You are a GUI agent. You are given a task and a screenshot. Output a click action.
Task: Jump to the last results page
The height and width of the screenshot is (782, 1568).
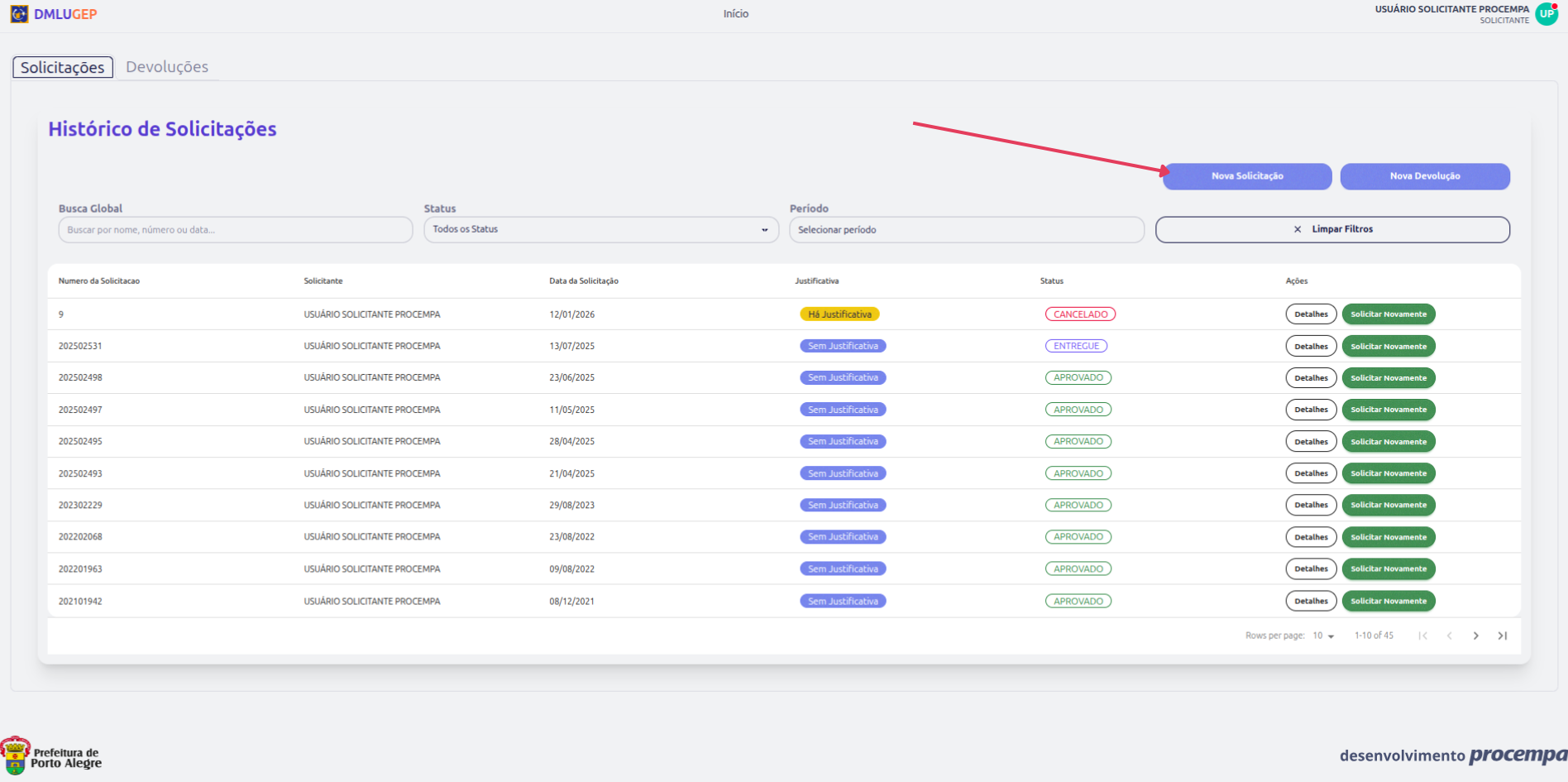[x=1502, y=636]
